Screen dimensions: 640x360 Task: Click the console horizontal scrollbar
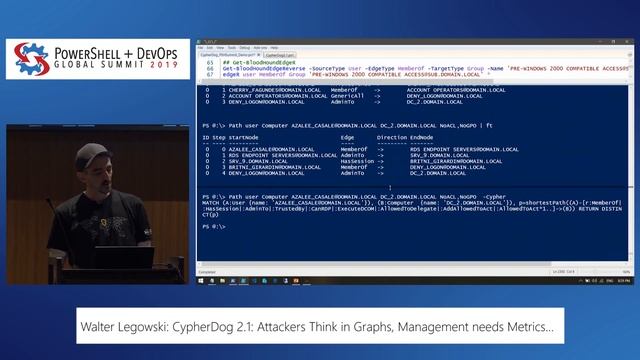(x=376, y=264)
